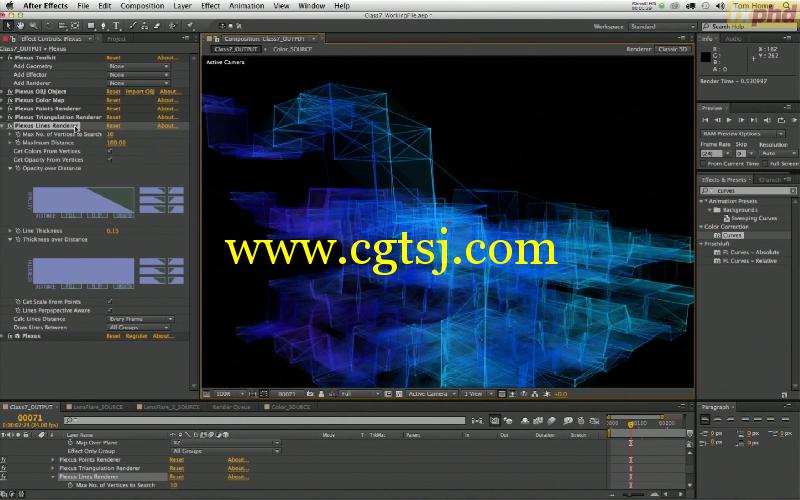
Task: Select the Pen tool
Action: 104,26
